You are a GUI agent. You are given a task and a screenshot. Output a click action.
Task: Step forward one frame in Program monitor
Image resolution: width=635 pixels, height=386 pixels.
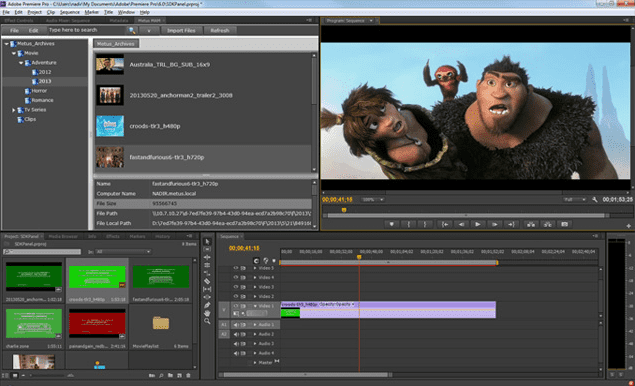[494, 224]
